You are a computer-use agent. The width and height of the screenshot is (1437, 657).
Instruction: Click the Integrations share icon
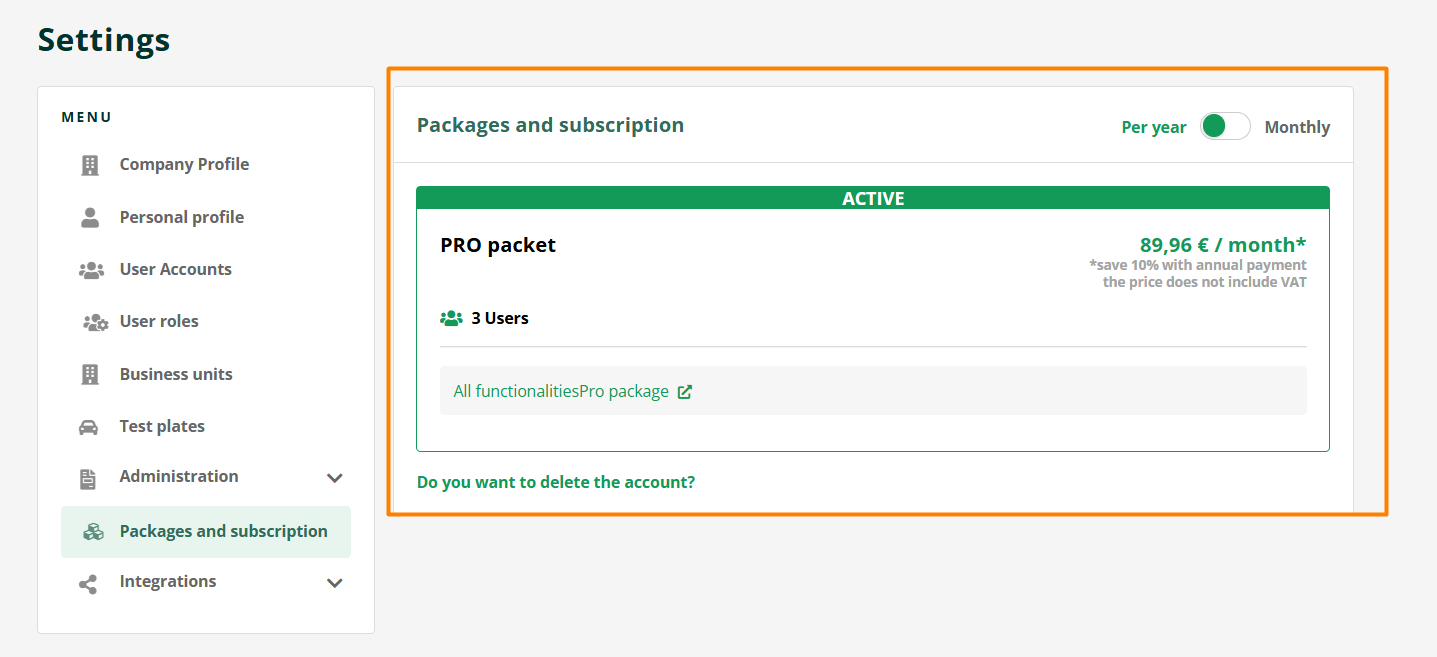point(89,584)
